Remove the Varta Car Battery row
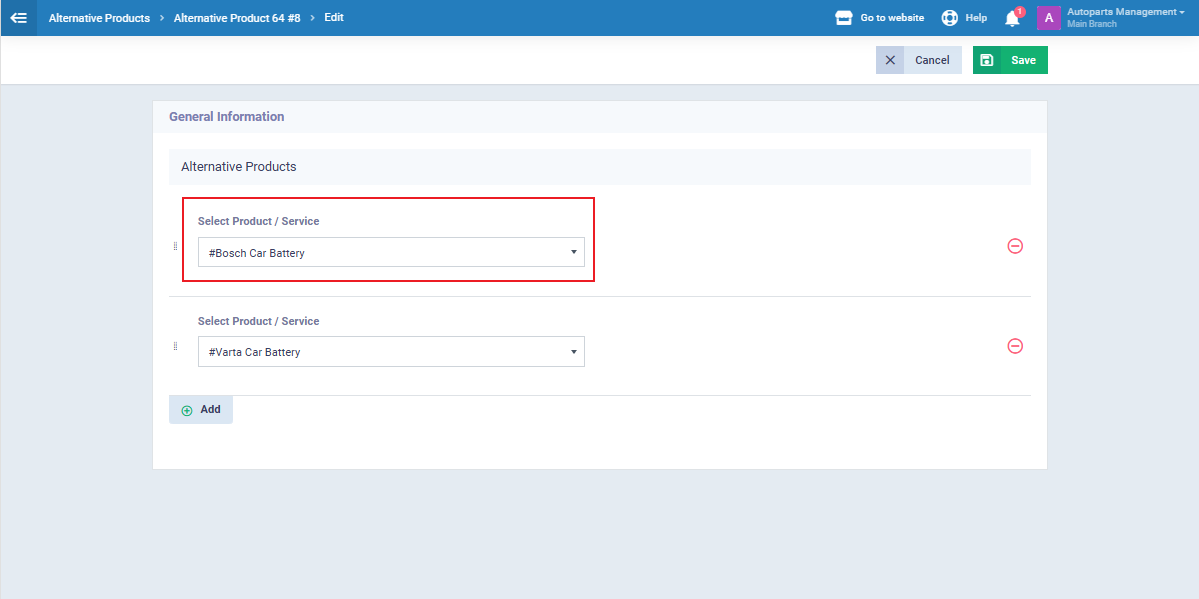This screenshot has height=599, width=1199. point(1015,346)
